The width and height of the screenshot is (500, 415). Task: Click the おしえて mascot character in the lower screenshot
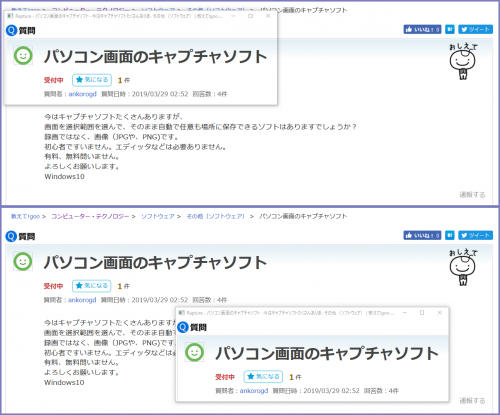click(463, 268)
